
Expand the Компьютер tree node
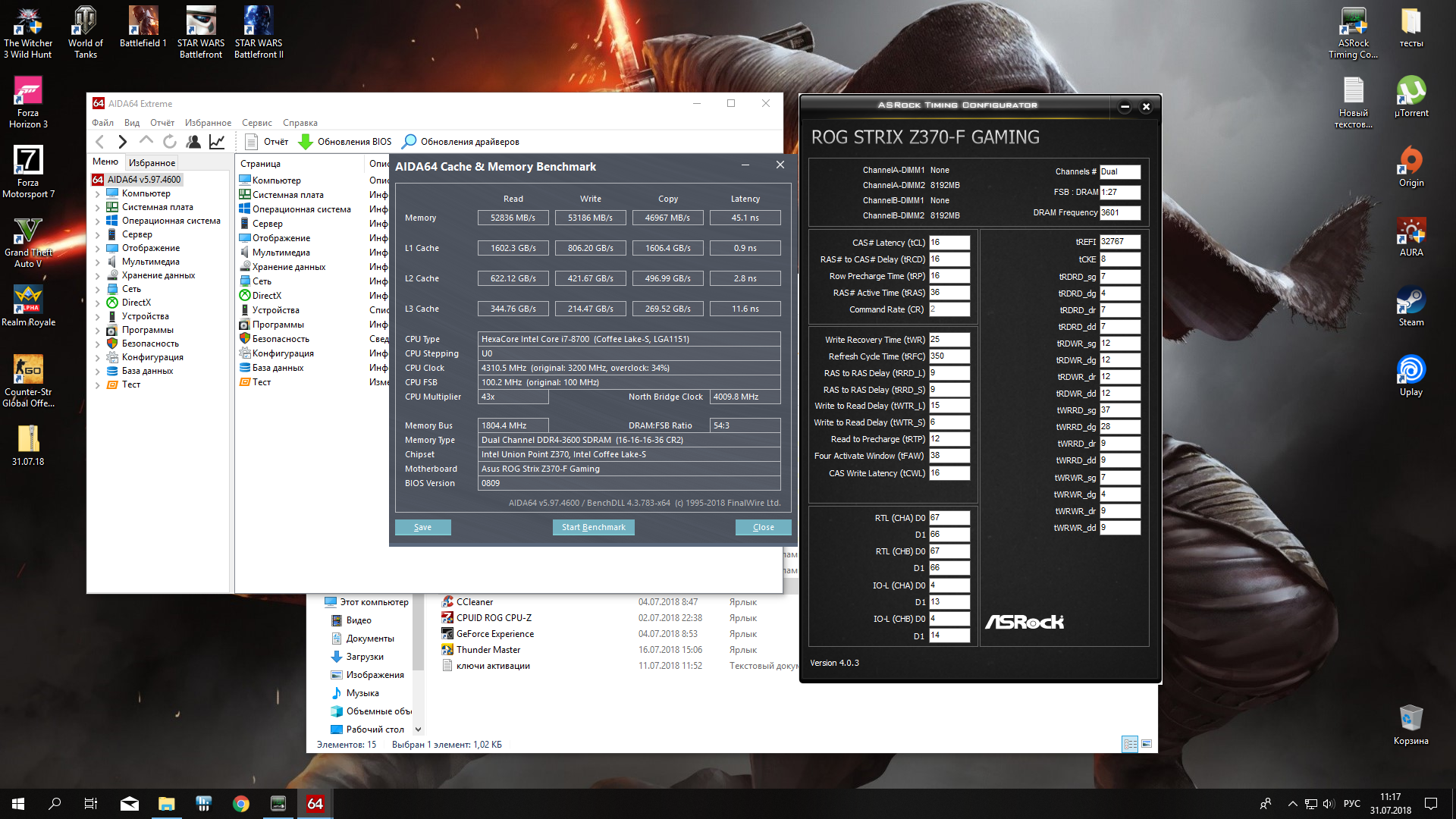pyautogui.click(x=98, y=194)
